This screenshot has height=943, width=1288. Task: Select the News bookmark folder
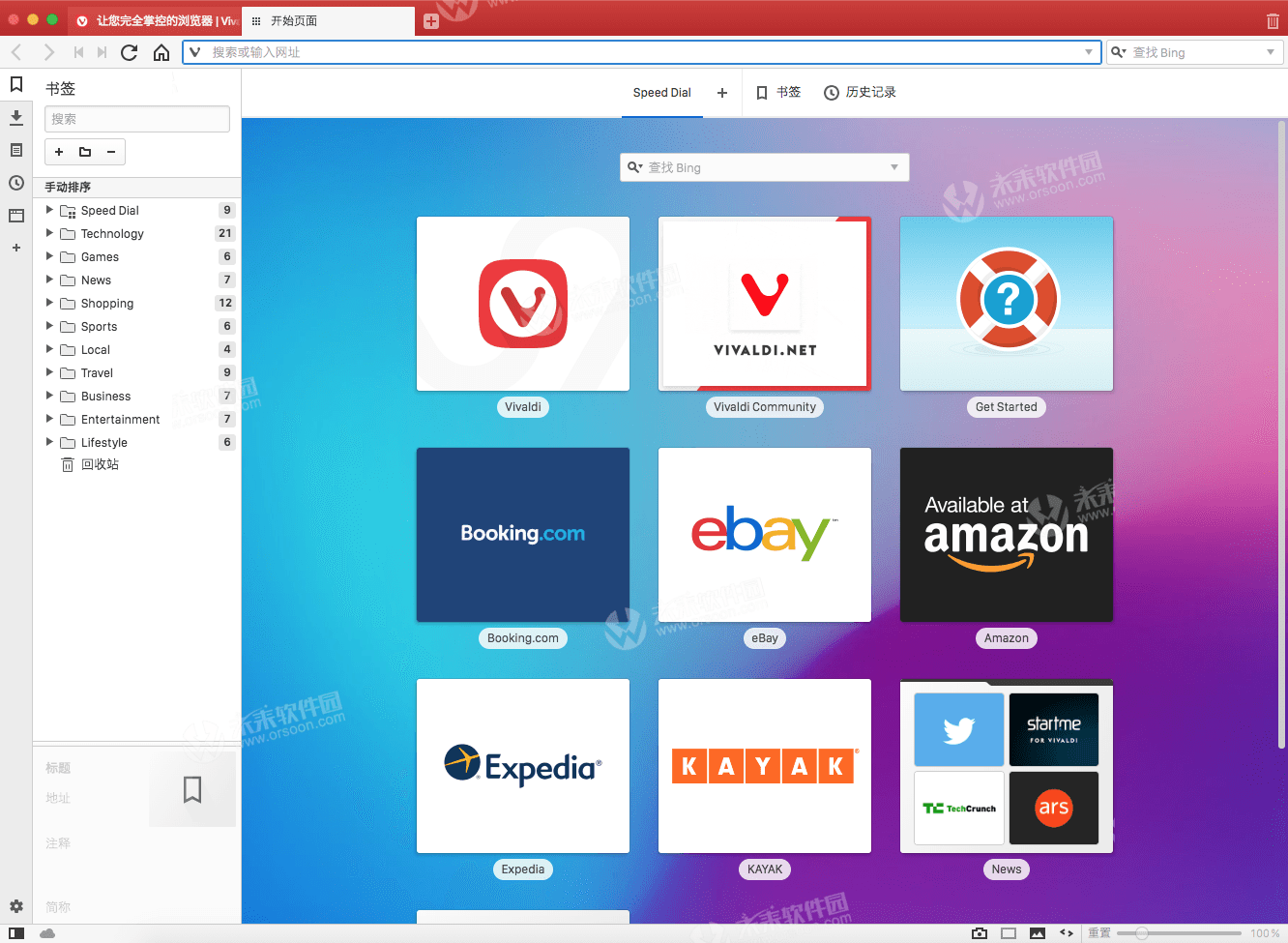tap(136, 280)
